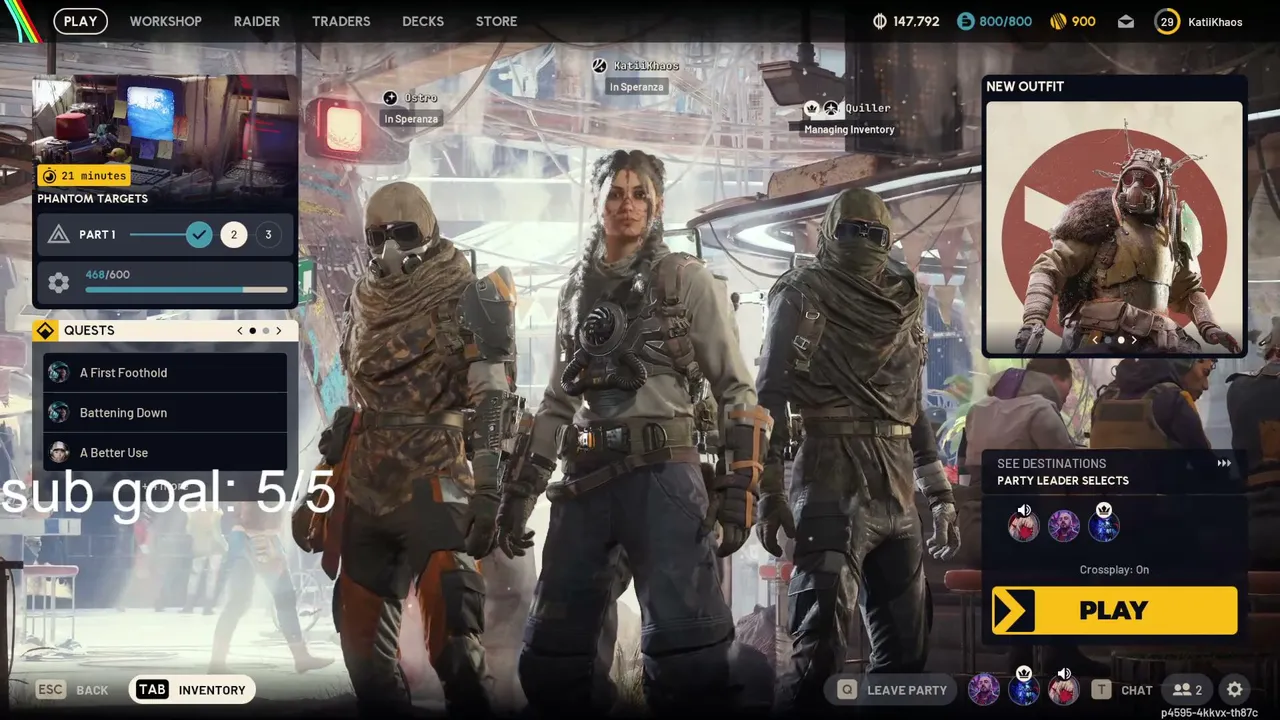Select the first quests page dot
Screen dimensions: 1280x720
252,331
